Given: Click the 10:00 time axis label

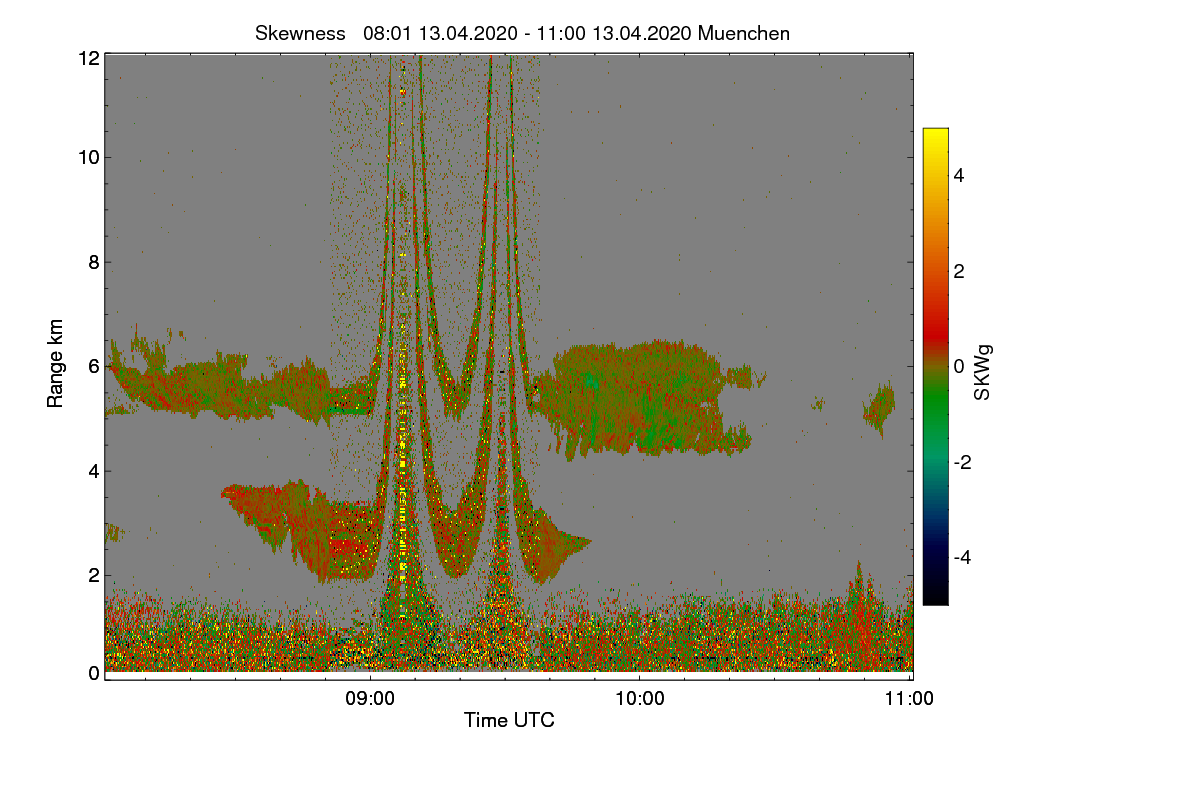Looking at the screenshot, I should (x=640, y=699).
